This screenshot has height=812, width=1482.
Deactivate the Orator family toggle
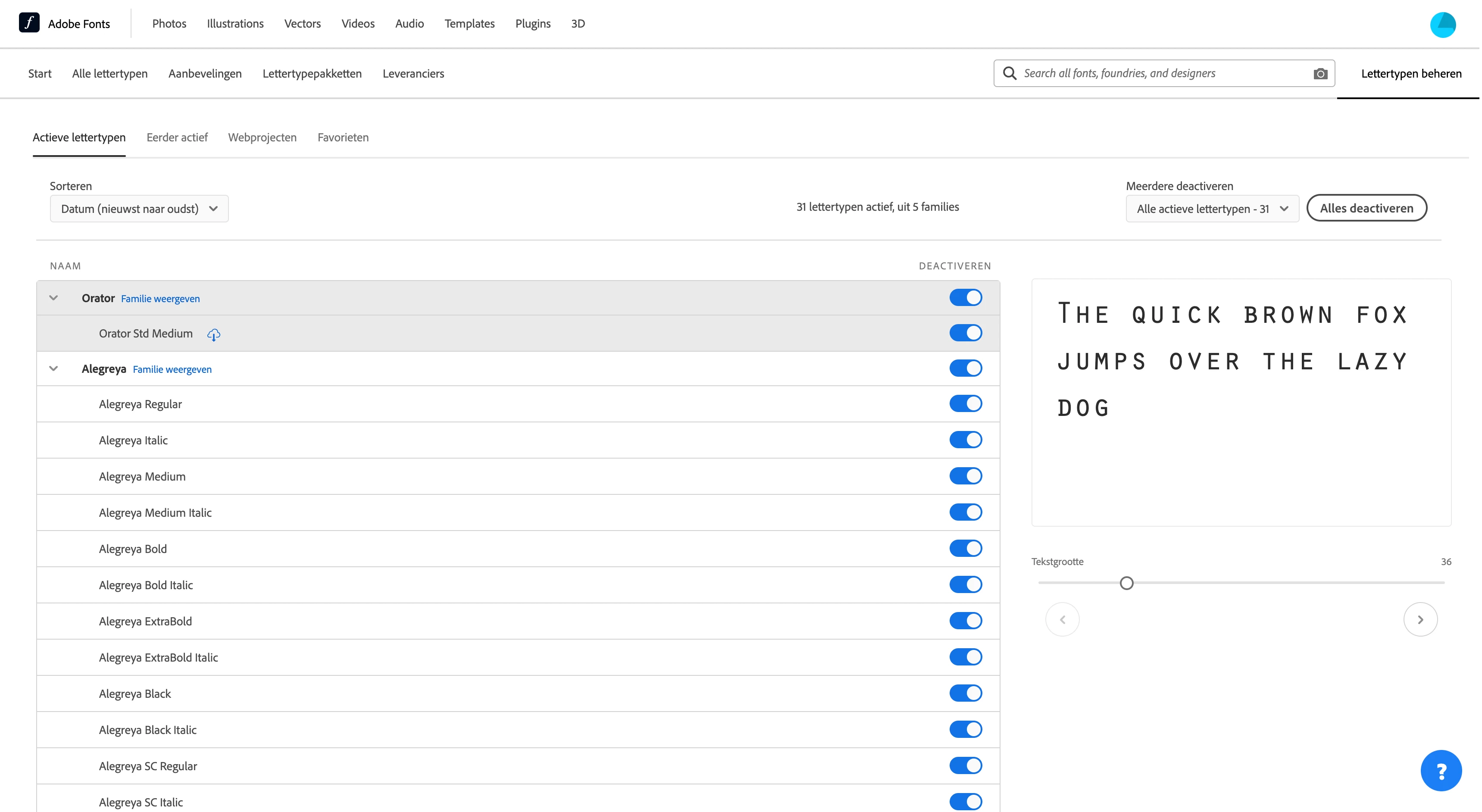pyautogui.click(x=966, y=297)
